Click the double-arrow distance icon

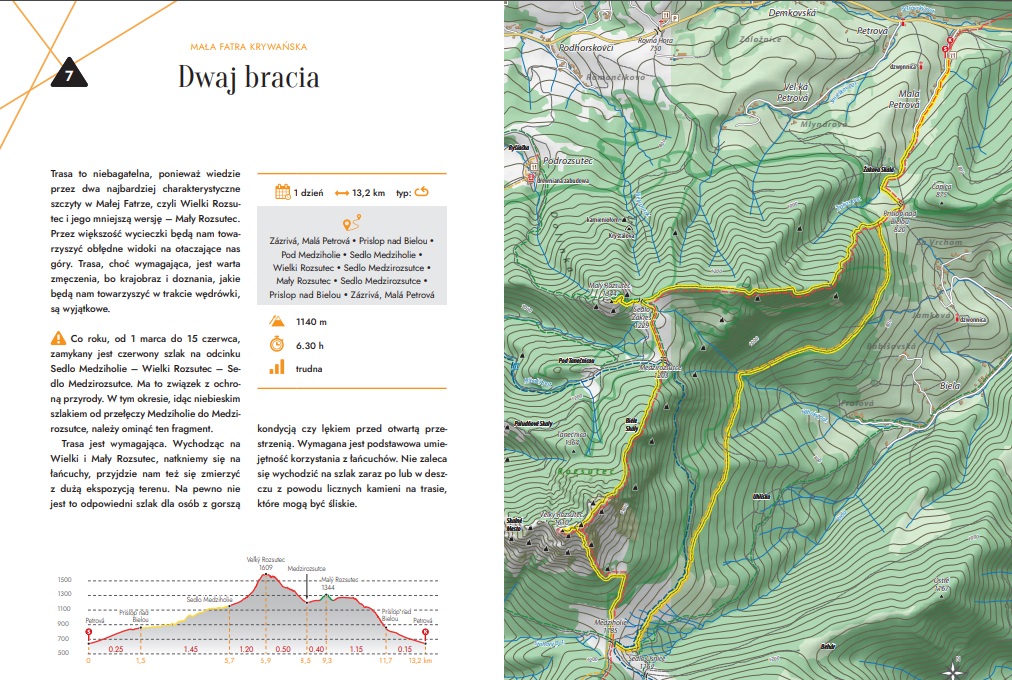click(x=341, y=193)
